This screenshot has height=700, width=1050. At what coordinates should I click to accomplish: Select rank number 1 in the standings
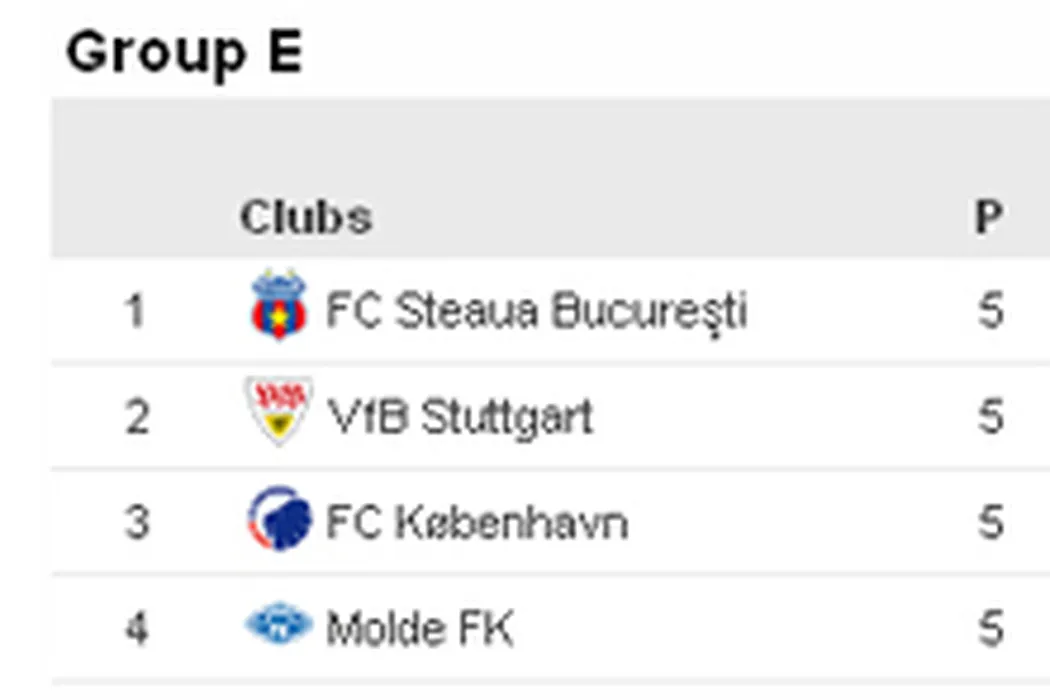click(x=136, y=312)
